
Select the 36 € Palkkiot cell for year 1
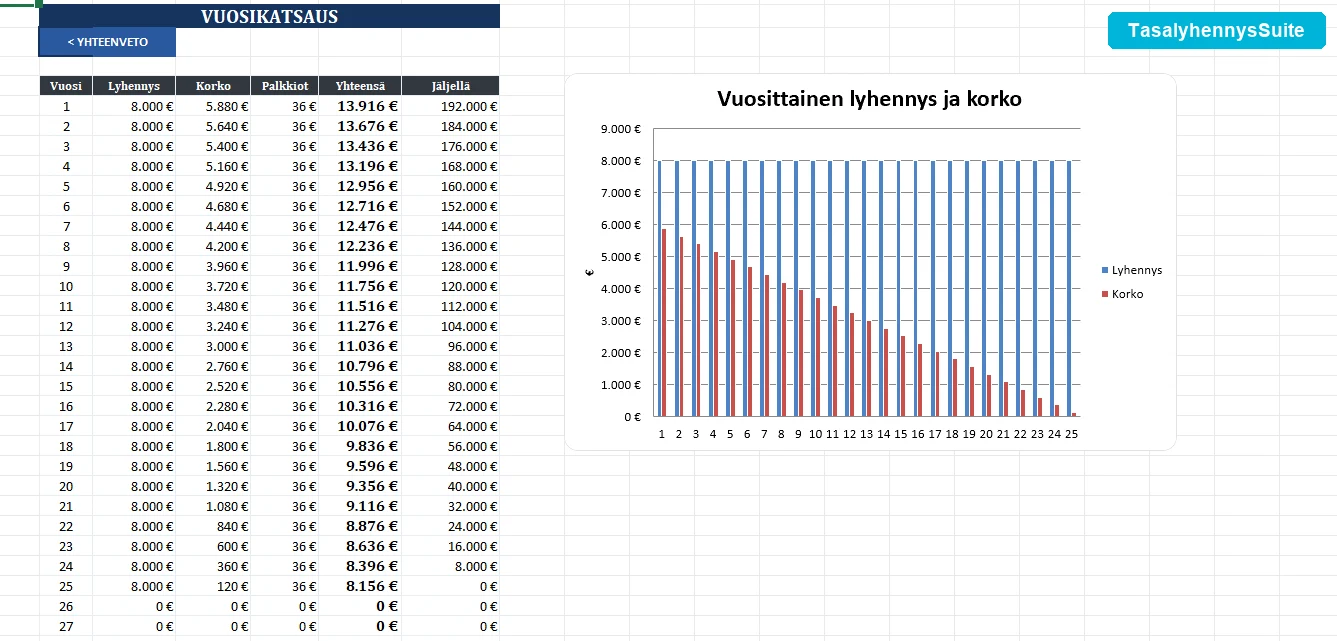coord(285,106)
